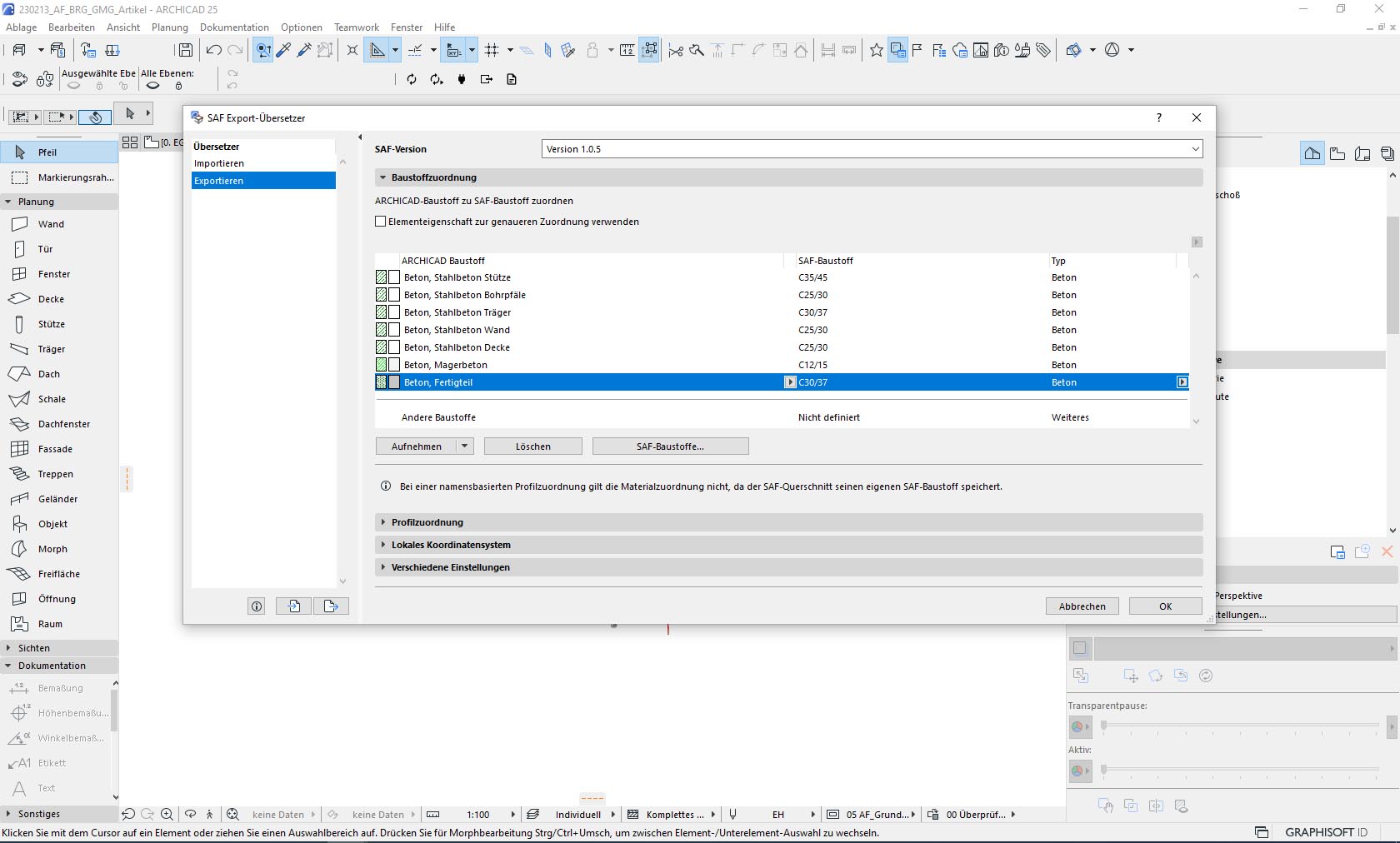Collapse the Baustoffzuordnung section
1400x843 pixels.
click(x=383, y=177)
